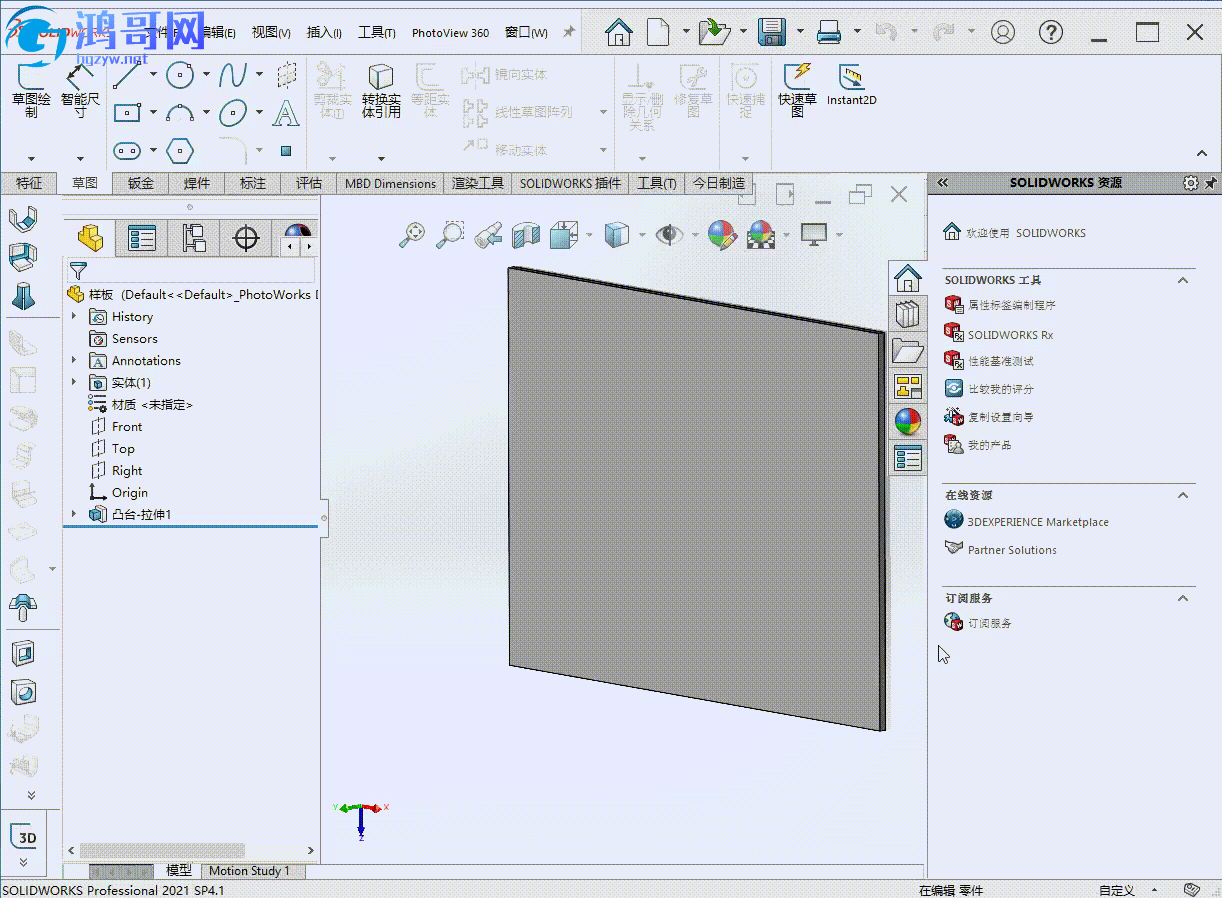Open the Appearances color ball task pane tab
This screenshot has height=898, width=1222.
click(x=907, y=422)
